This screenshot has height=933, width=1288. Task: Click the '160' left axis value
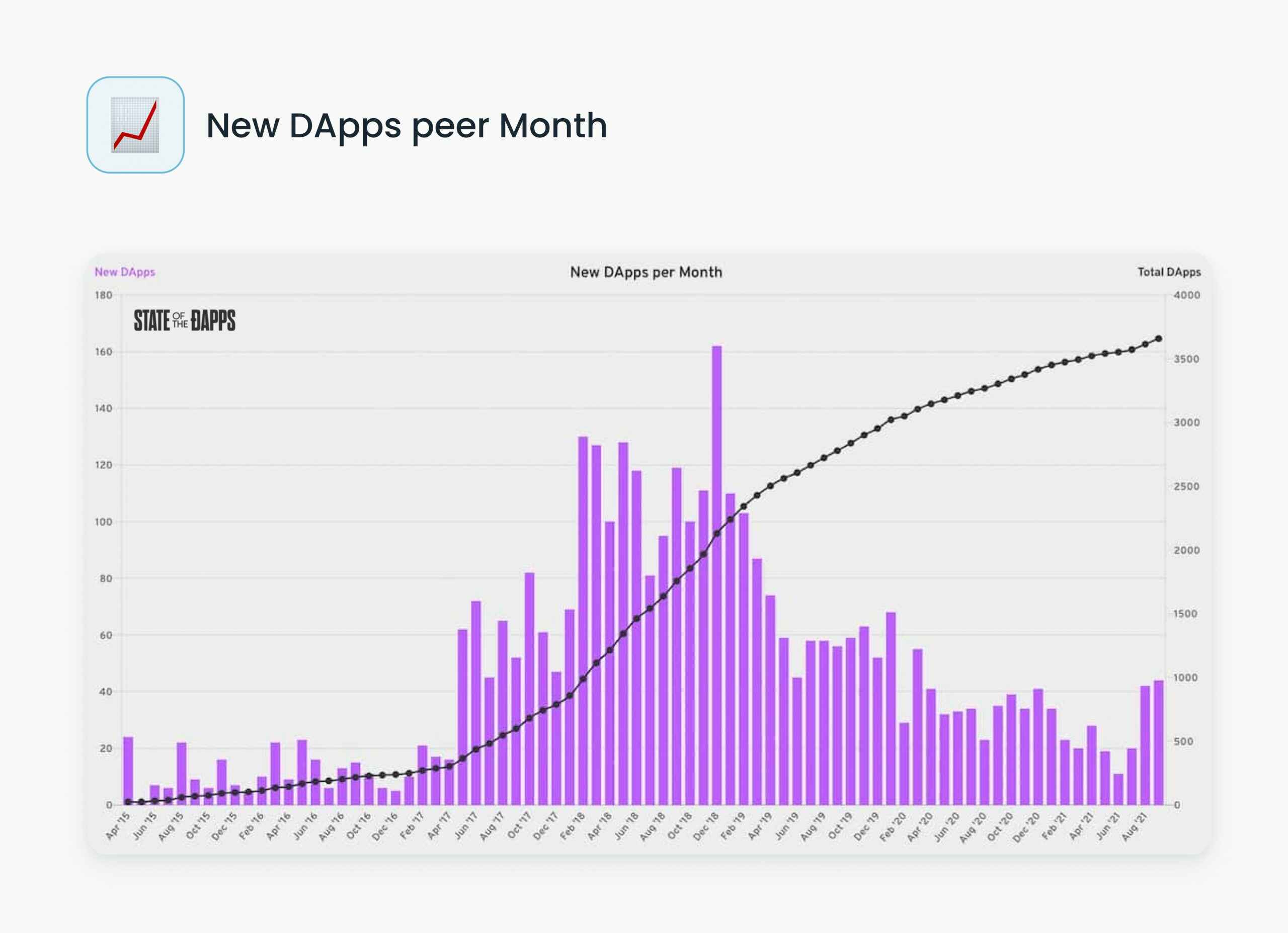point(103,352)
